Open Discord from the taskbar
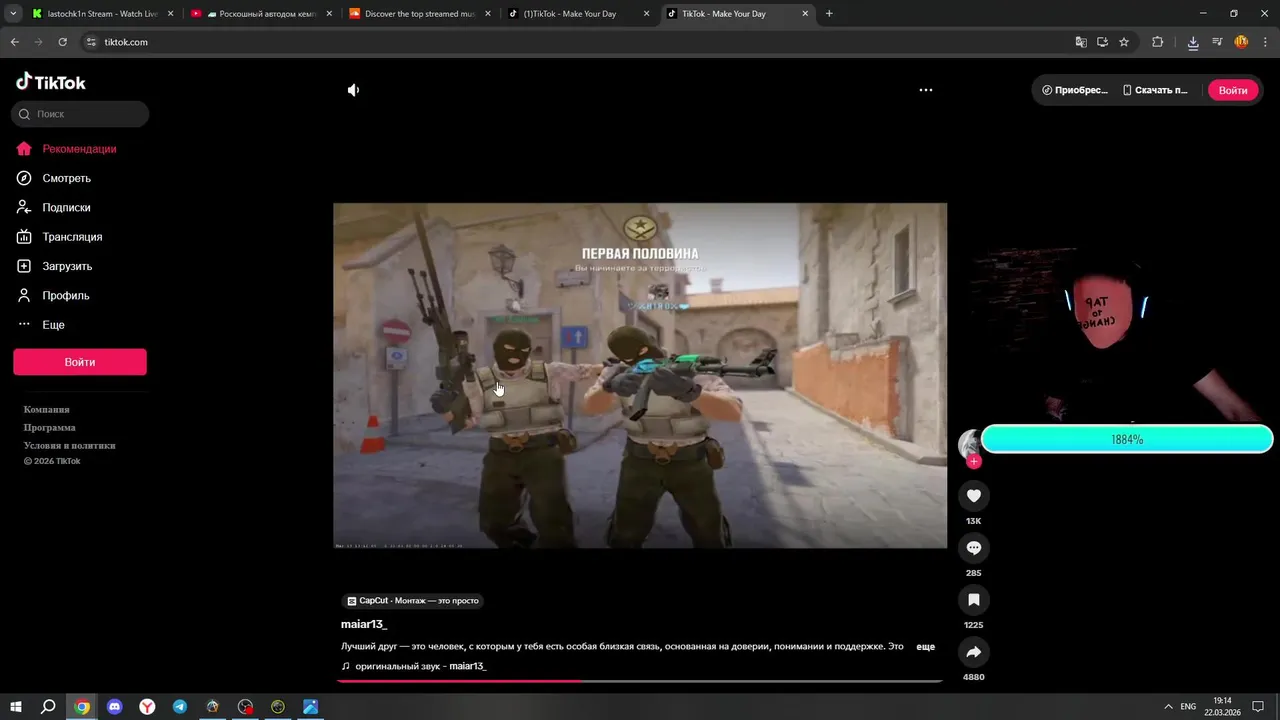The height and width of the screenshot is (720, 1280). point(114,707)
